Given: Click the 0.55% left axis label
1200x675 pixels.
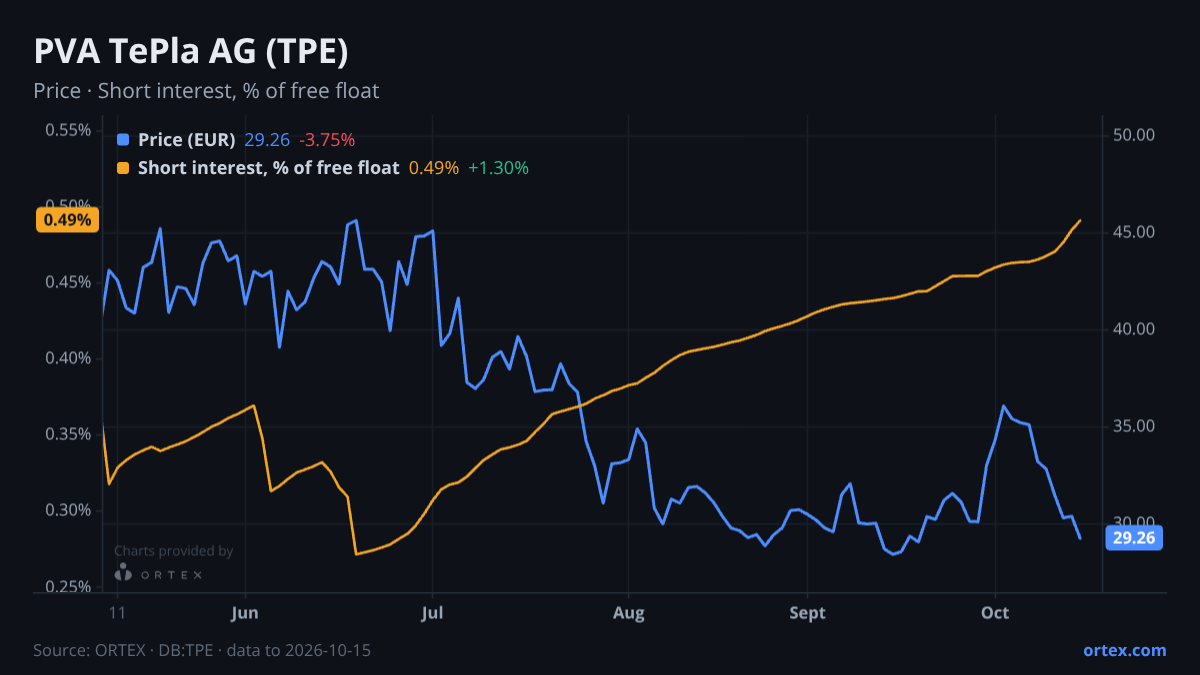Looking at the screenshot, I should (68, 130).
